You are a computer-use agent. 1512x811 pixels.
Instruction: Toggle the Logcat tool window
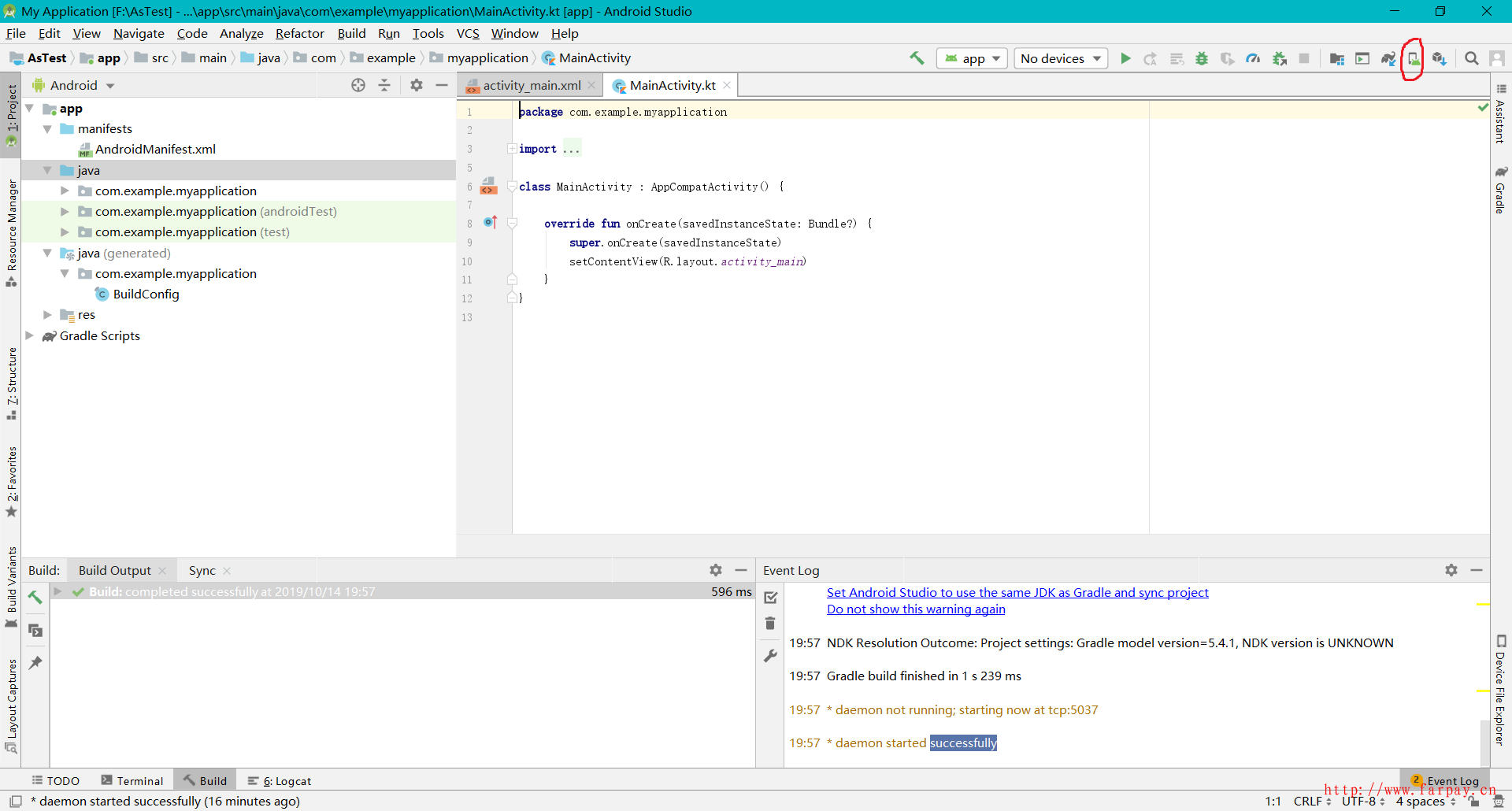[280, 781]
